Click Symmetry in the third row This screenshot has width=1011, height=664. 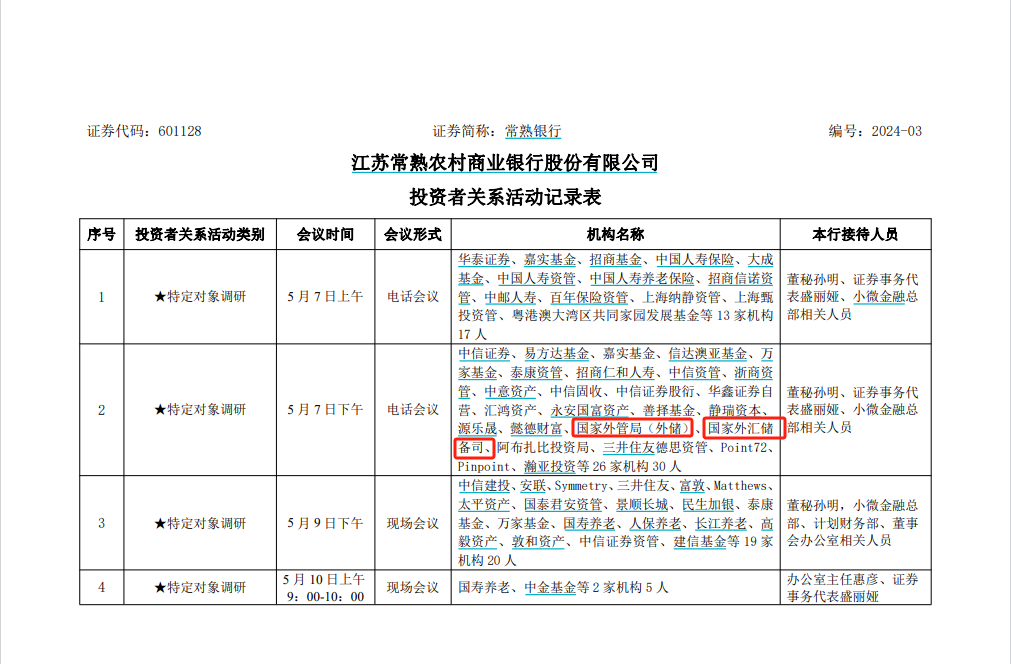pyautogui.click(x=581, y=485)
